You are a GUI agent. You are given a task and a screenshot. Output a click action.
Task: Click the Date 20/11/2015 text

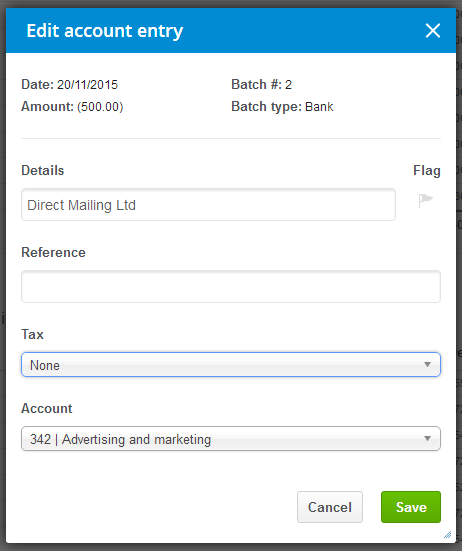pyautogui.click(x=70, y=85)
